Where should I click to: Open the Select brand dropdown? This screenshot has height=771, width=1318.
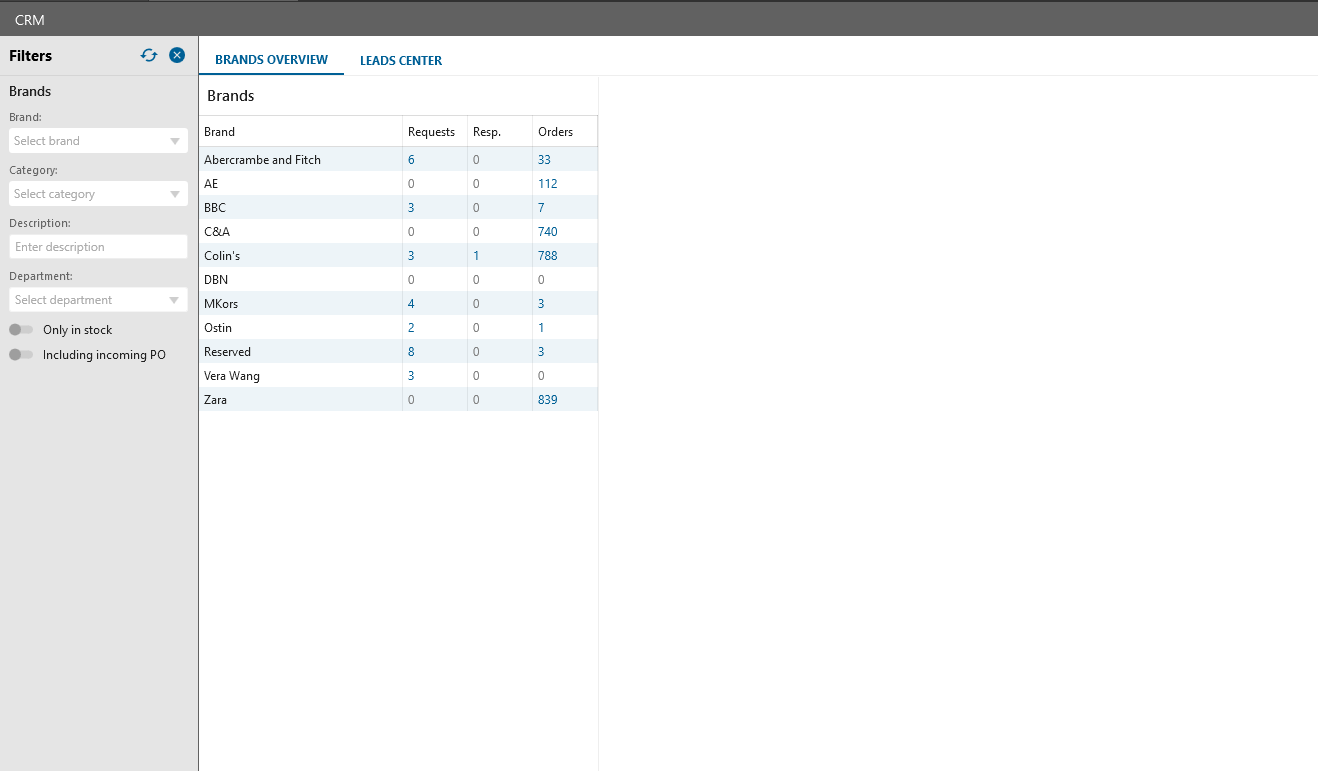[x=98, y=141]
